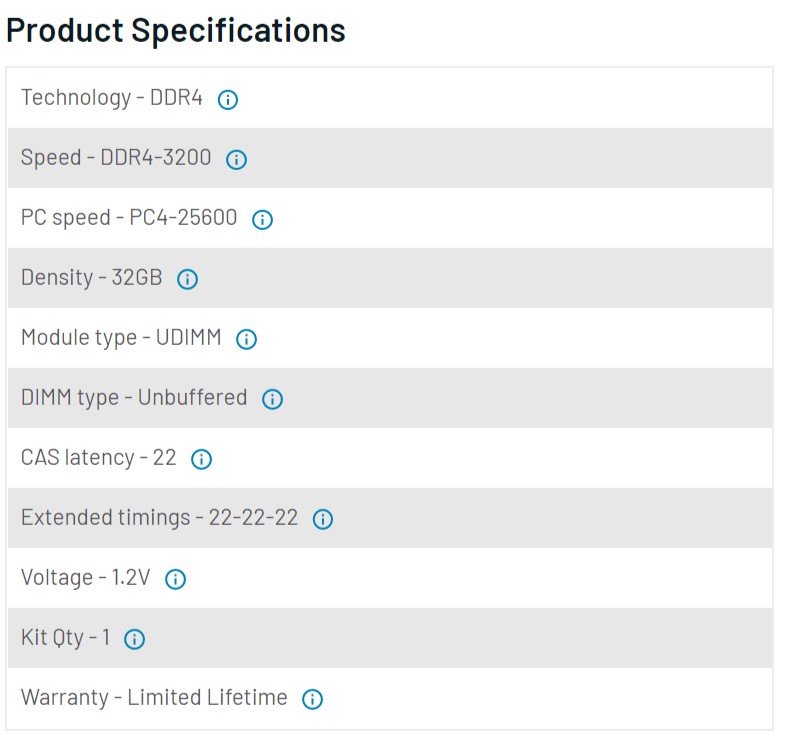Open info icon for DIMM type - Unbuffered

click(x=272, y=399)
